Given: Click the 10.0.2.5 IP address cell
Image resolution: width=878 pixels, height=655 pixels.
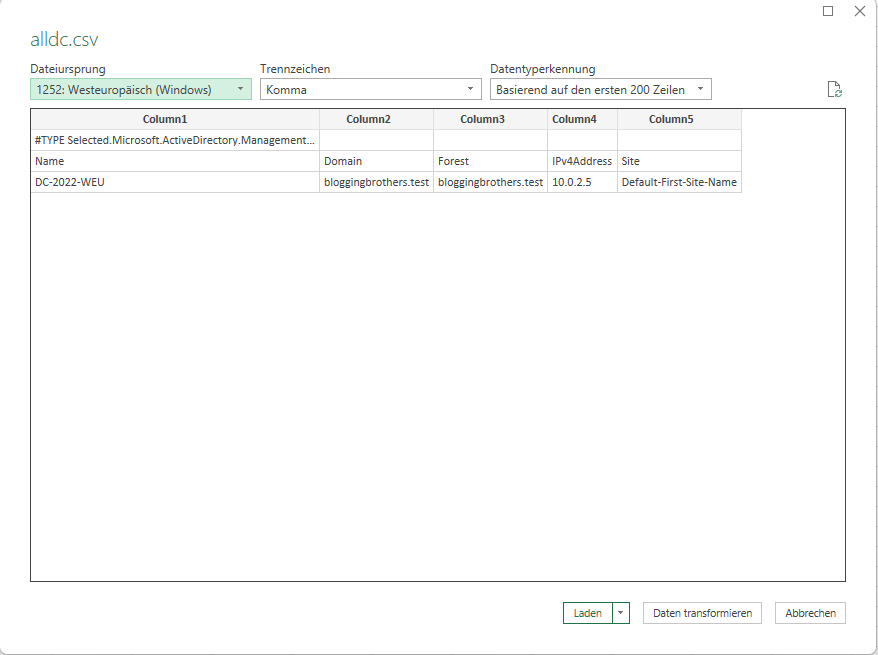Looking at the screenshot, I should tap(582, 182).
